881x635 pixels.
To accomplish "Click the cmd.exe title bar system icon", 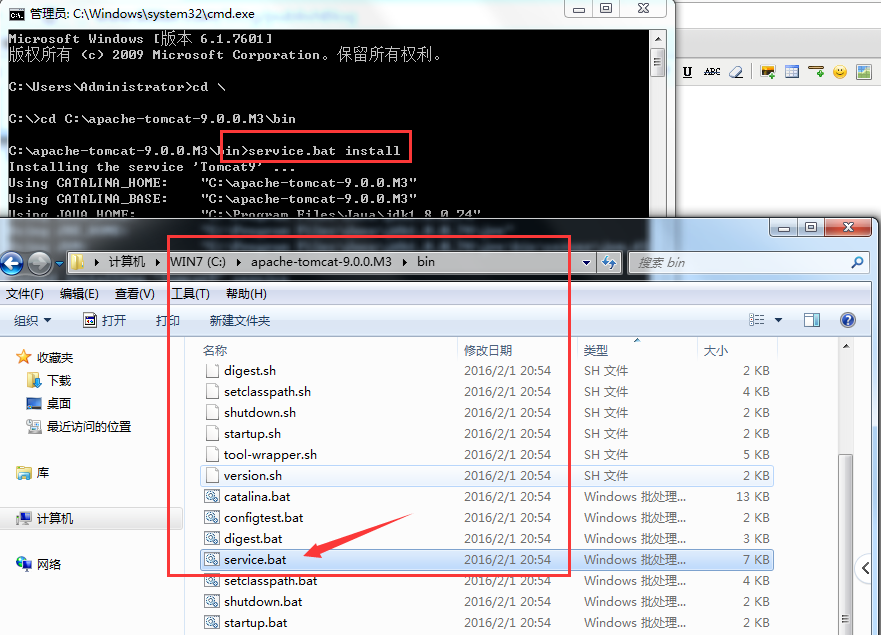I will [x=17, y=14].
